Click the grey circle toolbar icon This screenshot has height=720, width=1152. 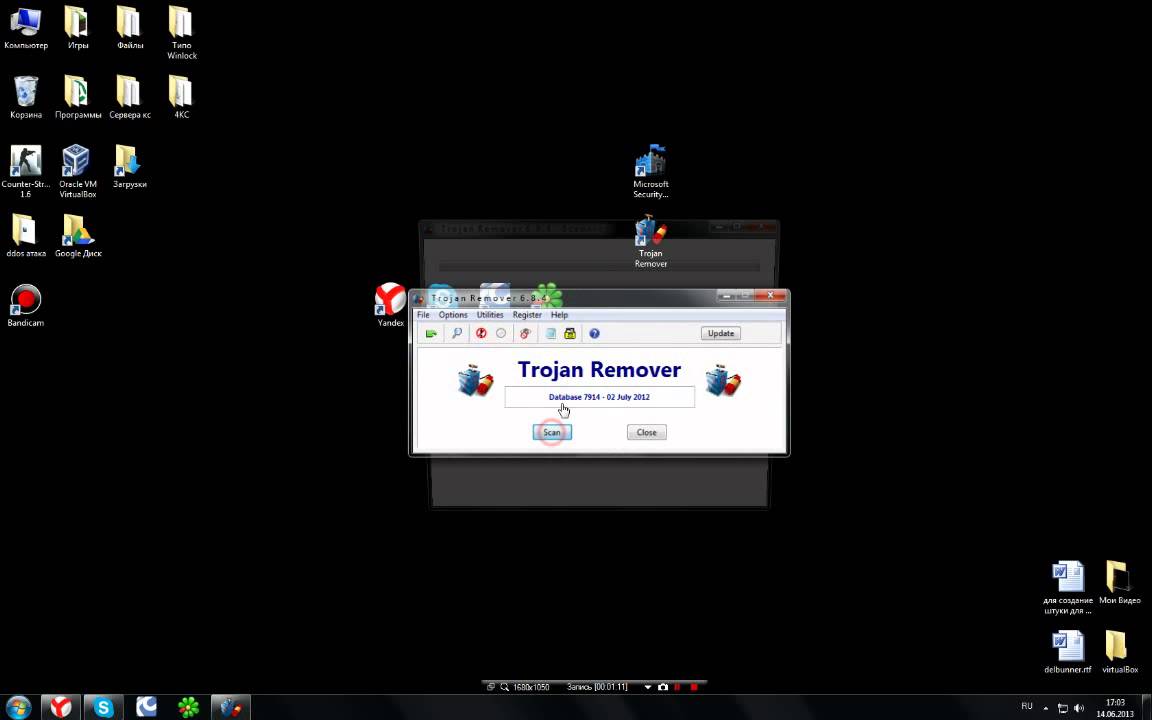tap(500, 334)
